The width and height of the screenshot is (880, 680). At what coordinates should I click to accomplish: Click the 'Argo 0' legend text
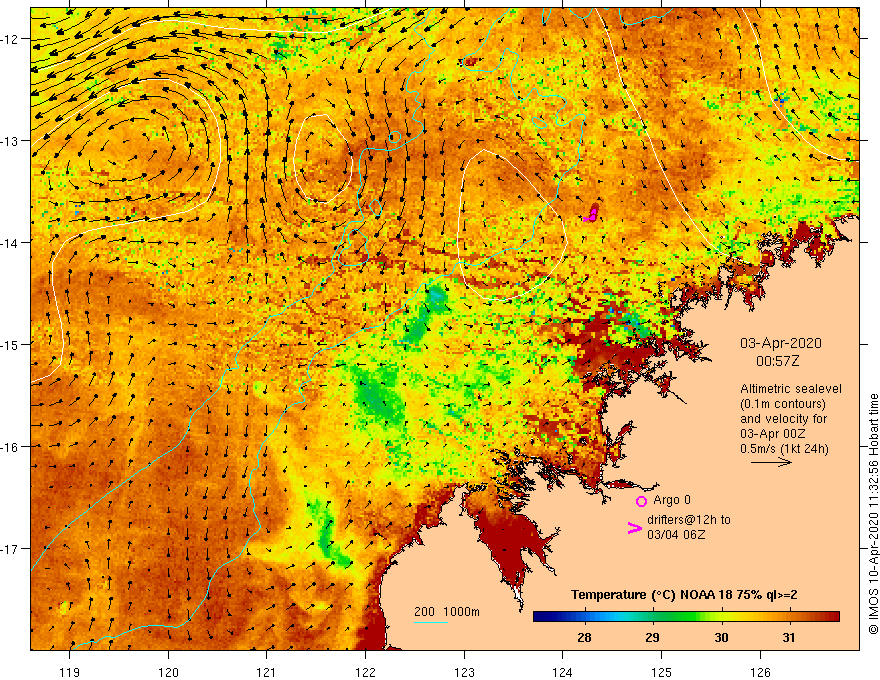(672, 500)
